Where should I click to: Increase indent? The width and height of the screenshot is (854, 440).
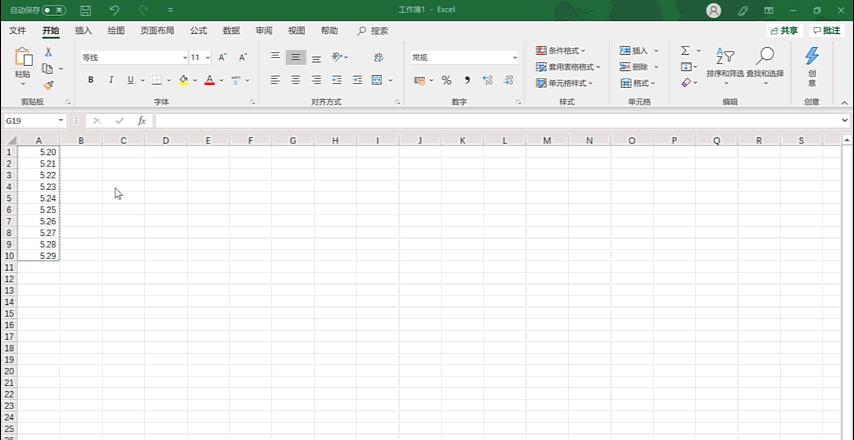357,80
